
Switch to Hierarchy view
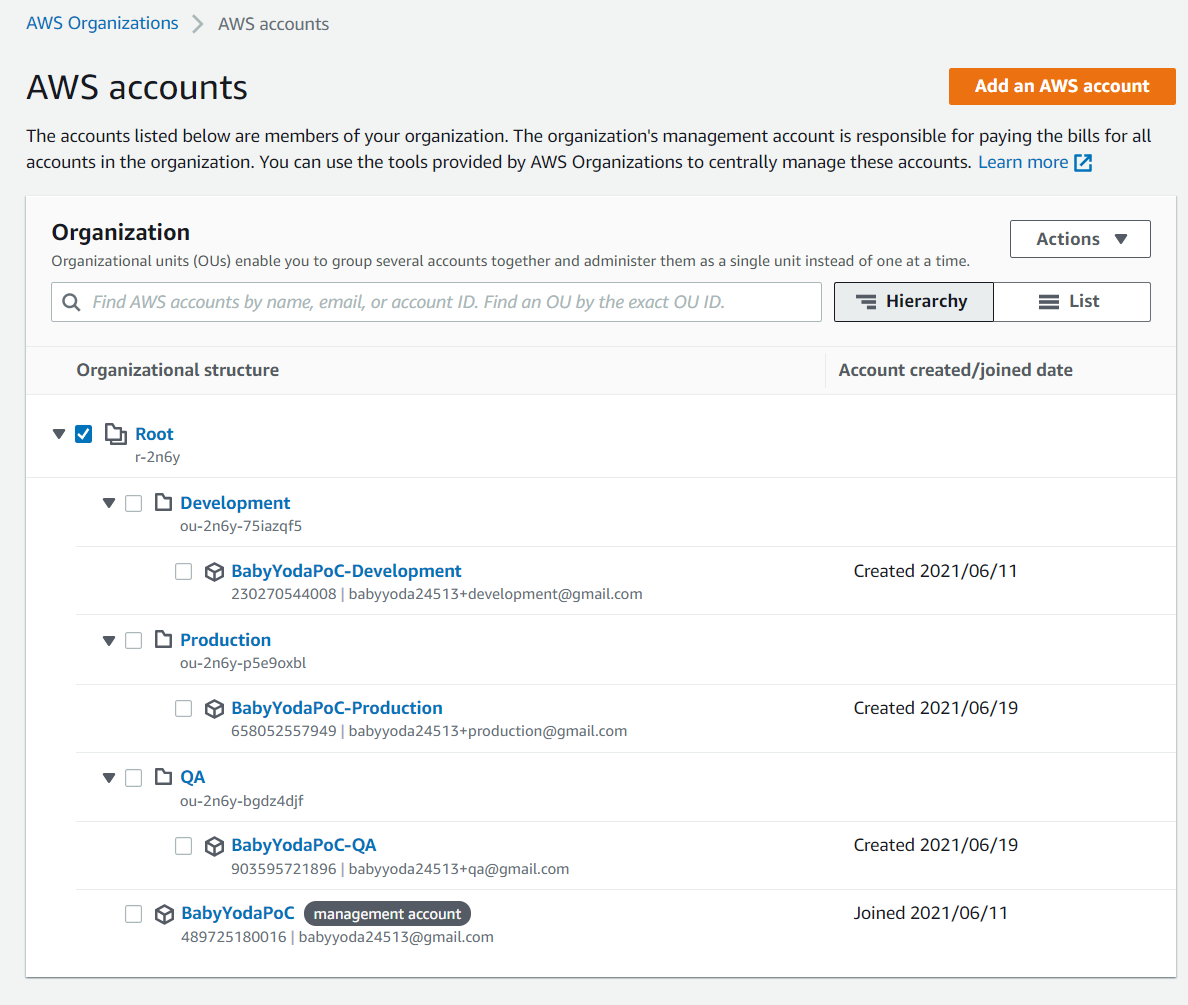click(913, 302)
